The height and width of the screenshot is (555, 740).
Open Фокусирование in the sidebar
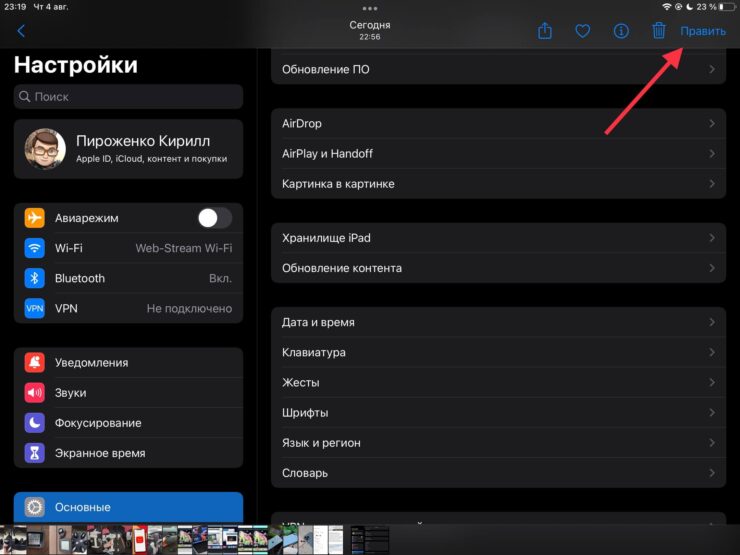coord(128,423)
